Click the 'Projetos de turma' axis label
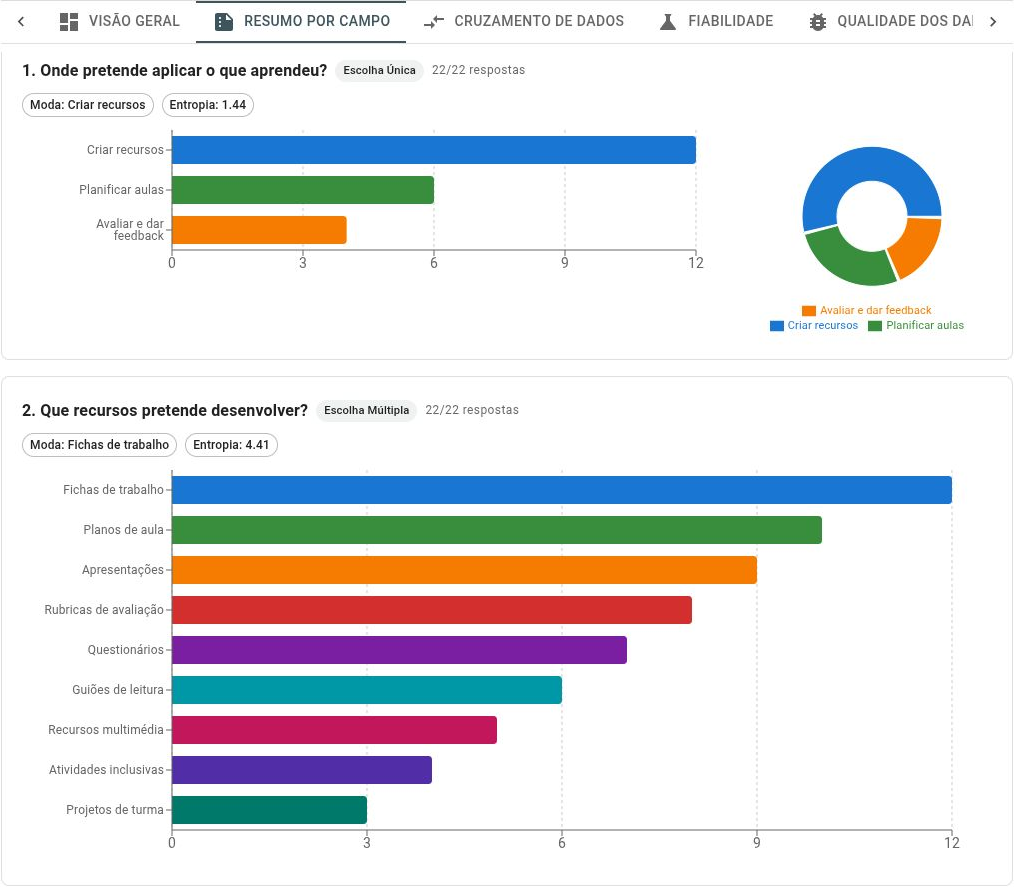Screen dimensions: 1014x887 (114, 810)
